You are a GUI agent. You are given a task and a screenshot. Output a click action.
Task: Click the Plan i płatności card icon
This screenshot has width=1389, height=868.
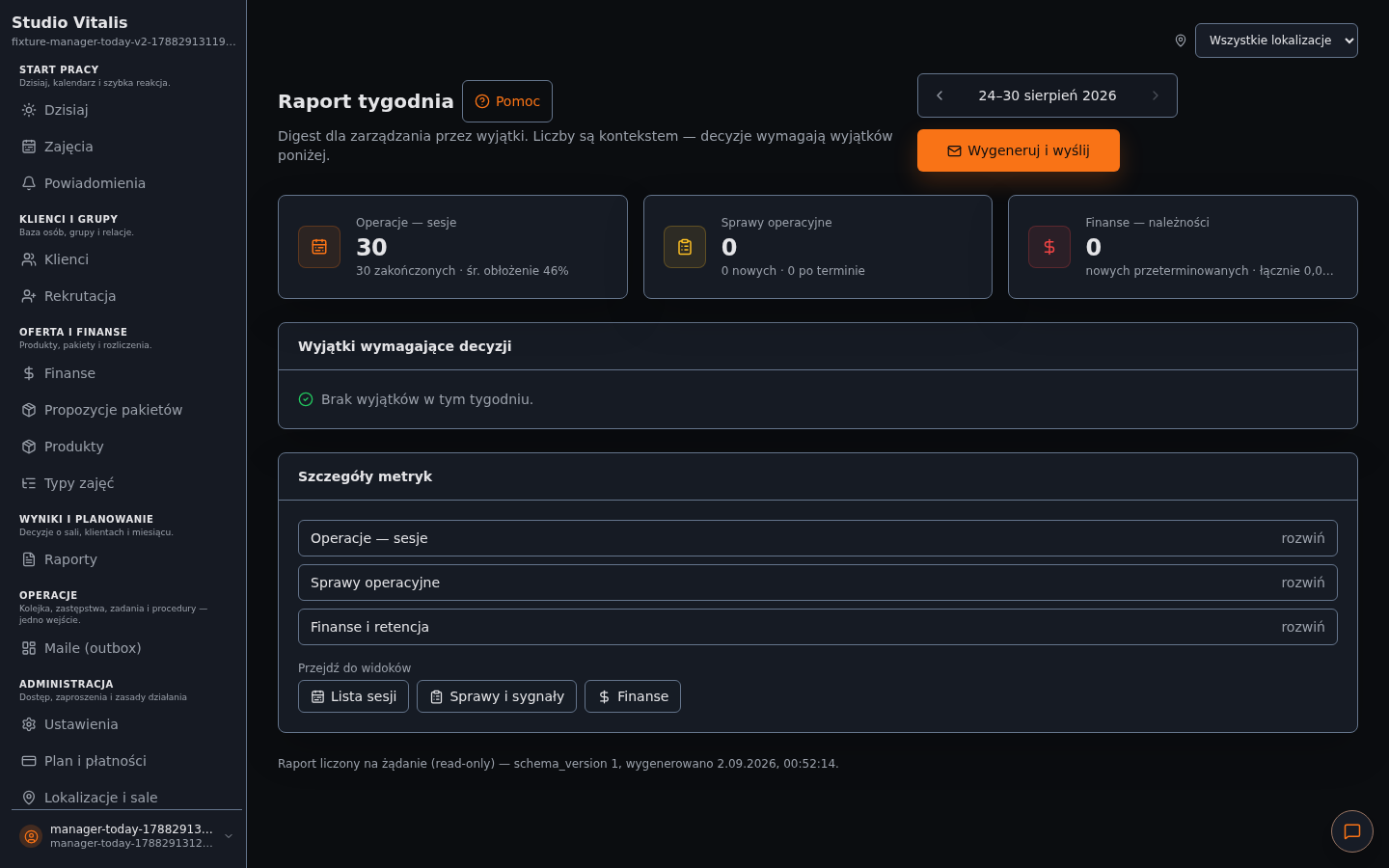tap(29, 761)
